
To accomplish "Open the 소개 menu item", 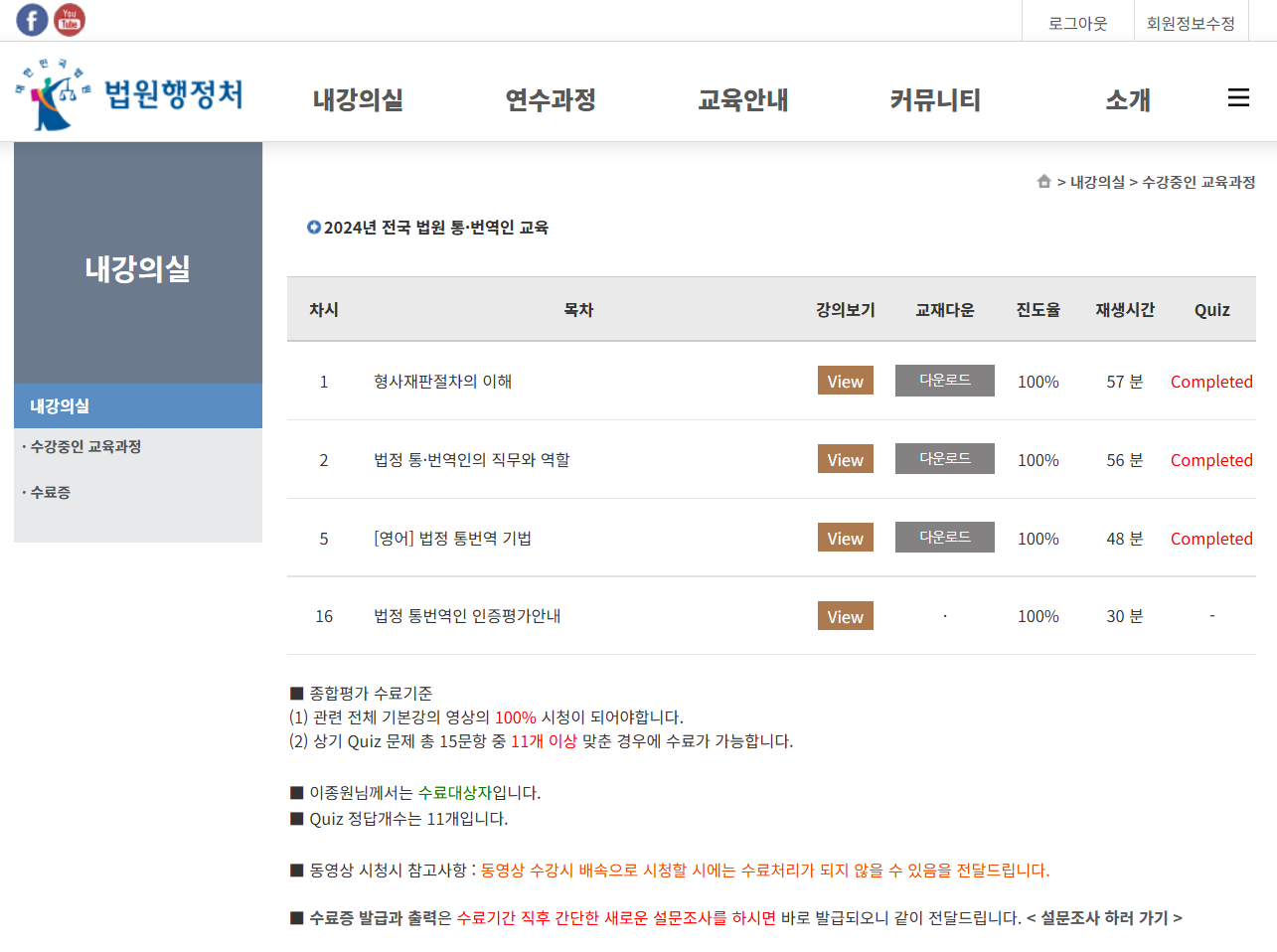I will (x=1128, y=100).
